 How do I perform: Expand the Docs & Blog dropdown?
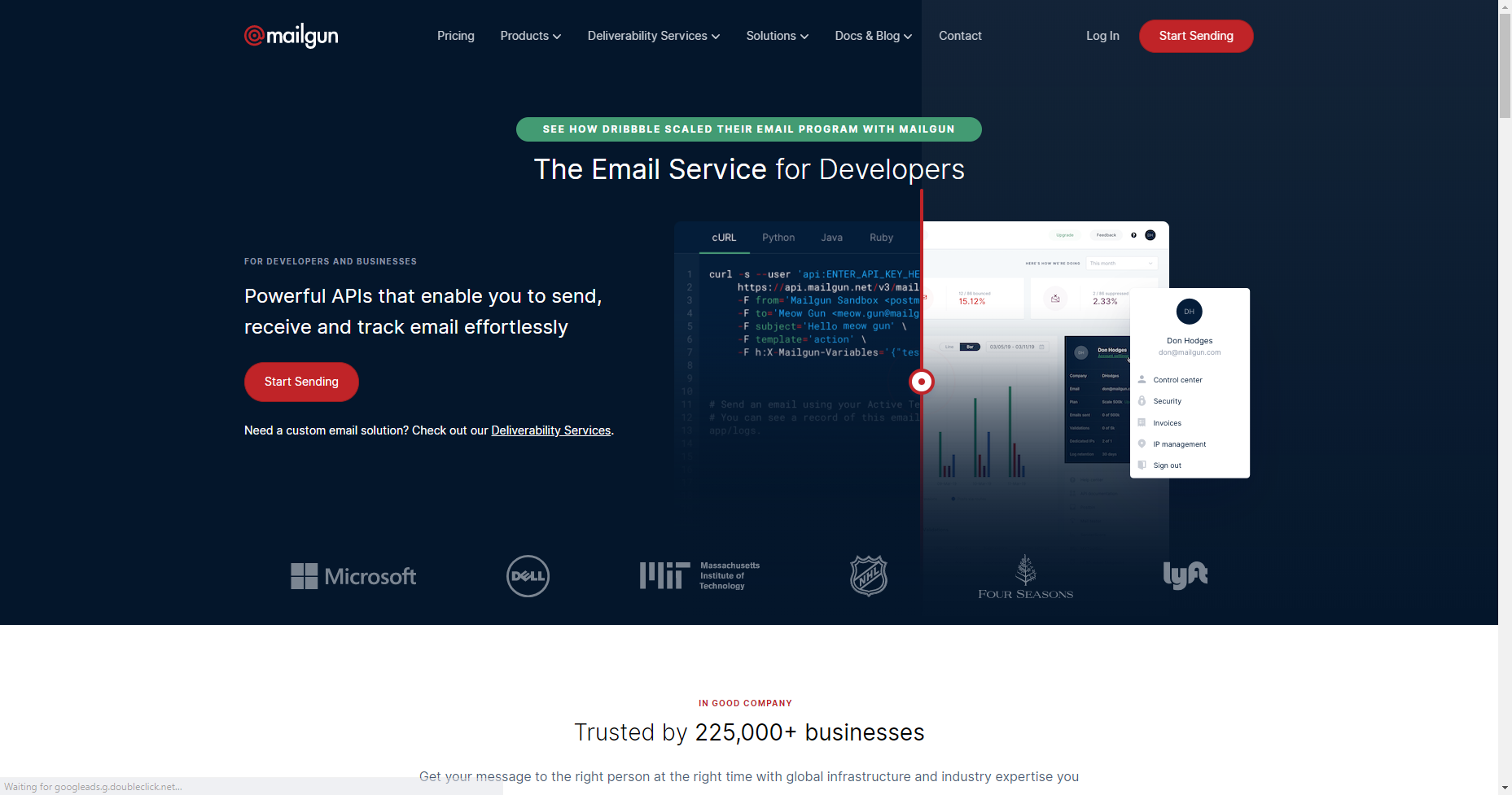click(x=874, y=36)
